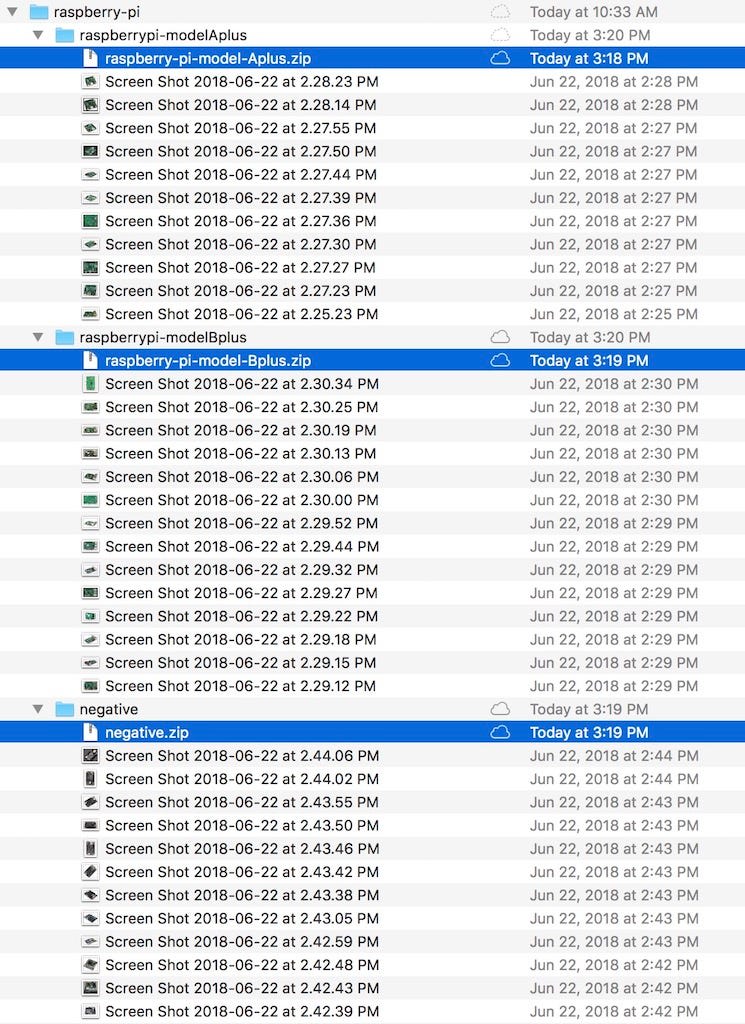Select Screen Shot 2018-06-22 at 2.29.44 PM

(242, 547)
